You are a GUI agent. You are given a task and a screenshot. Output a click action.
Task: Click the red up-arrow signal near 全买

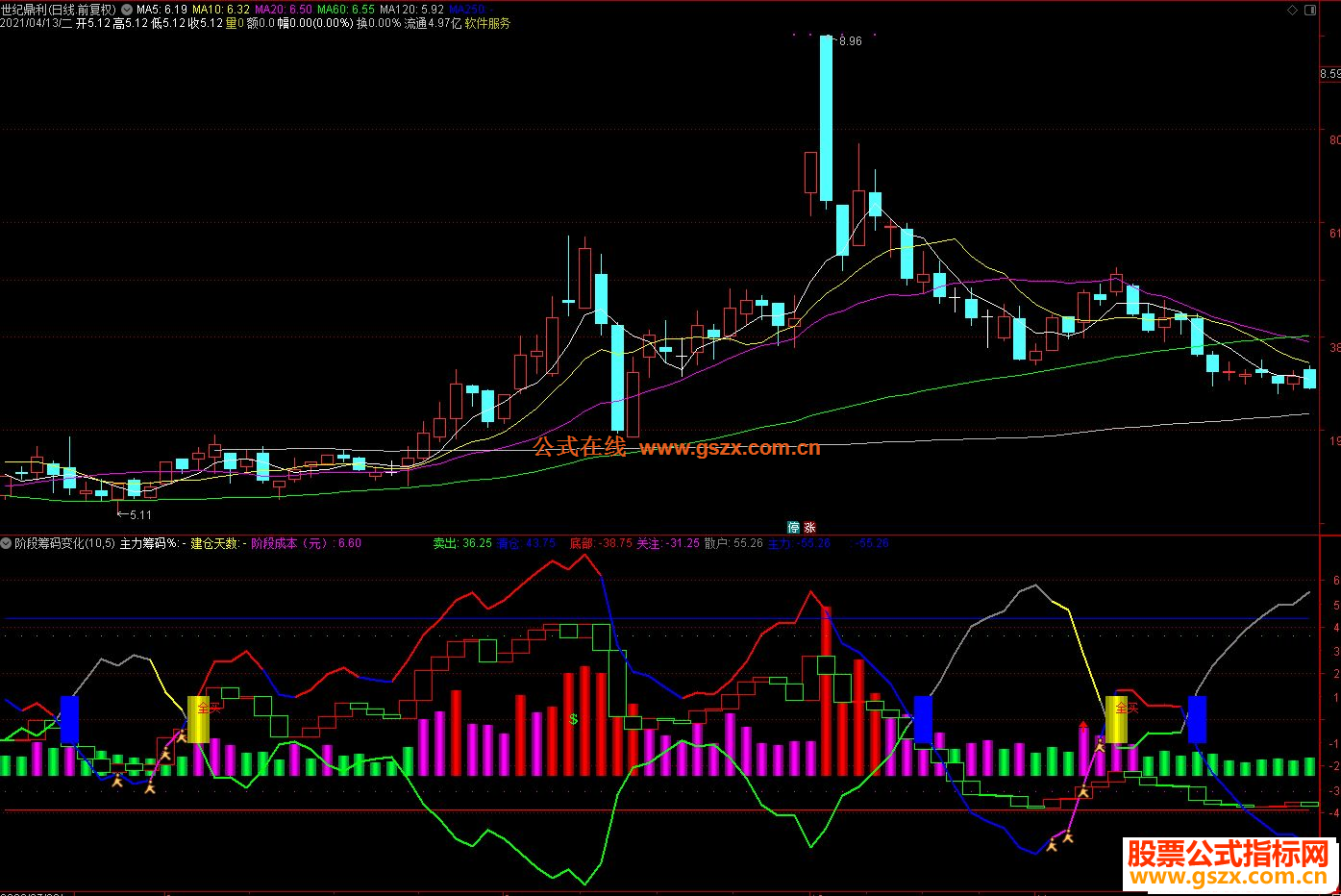(1083, 726)
